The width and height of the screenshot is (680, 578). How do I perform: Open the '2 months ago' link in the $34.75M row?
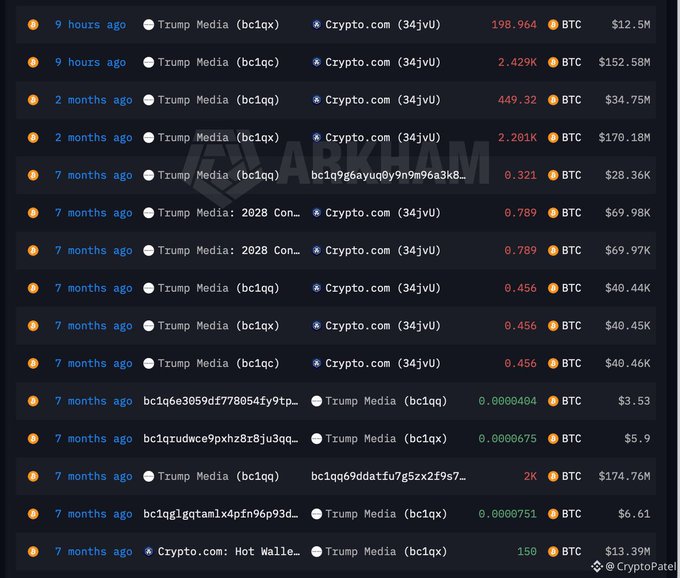94,100
